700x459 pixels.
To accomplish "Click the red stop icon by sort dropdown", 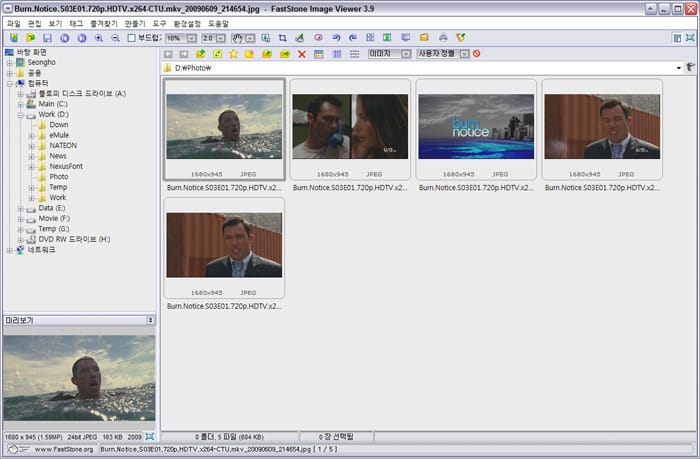I will [x=477, y=54].
